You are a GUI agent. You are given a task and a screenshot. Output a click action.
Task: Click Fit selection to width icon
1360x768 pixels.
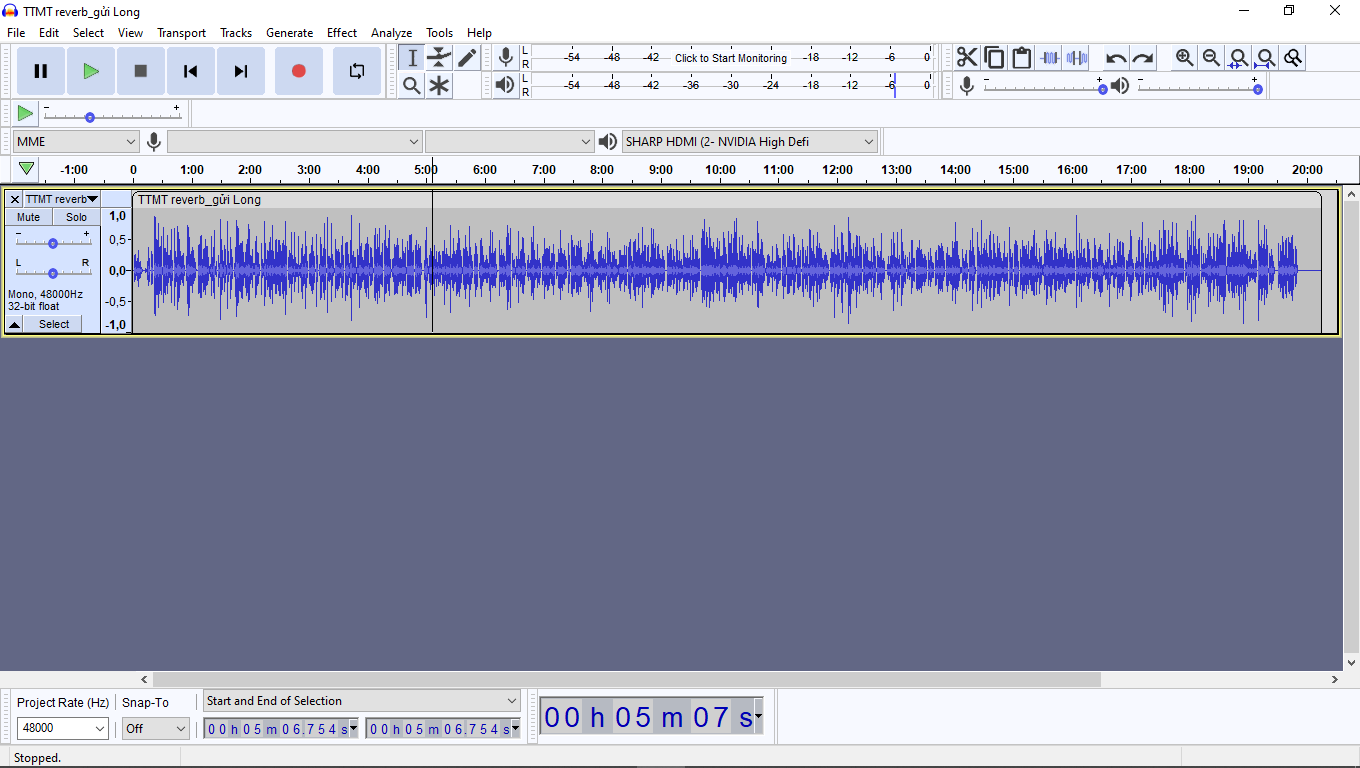1238,58
